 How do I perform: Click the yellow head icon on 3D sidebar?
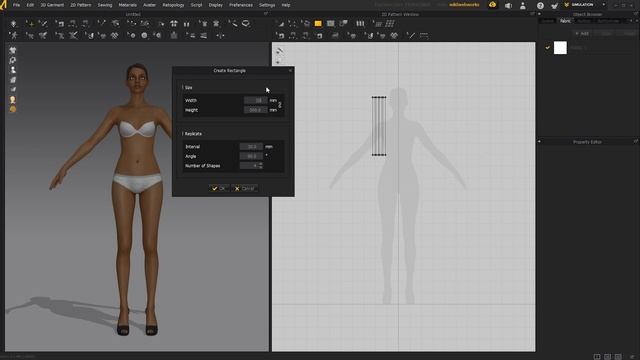13,100
